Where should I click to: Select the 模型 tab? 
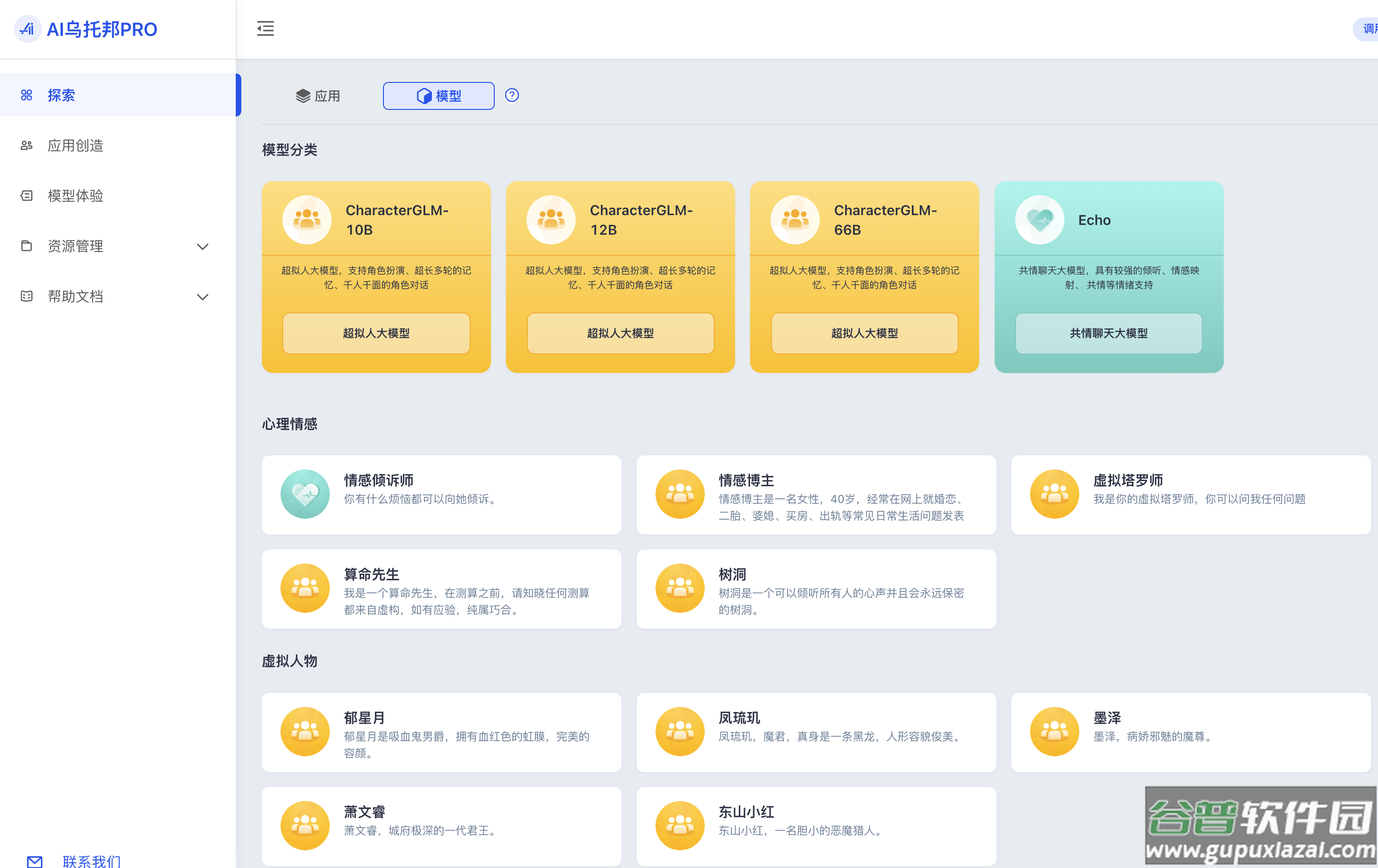click(438, 95)
